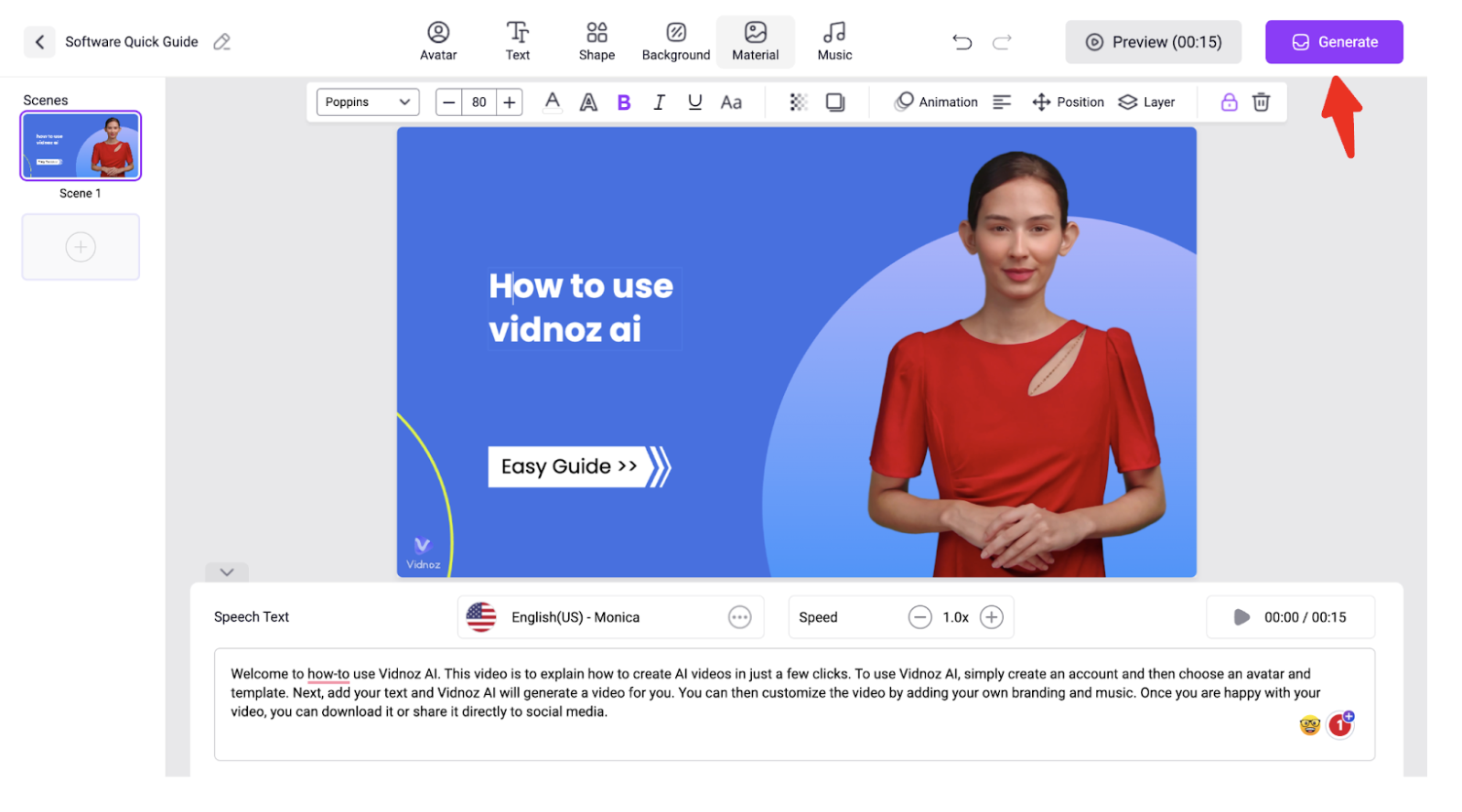Open the opacity checkerboard icon
The image size is (1462, 812).
pos(799,102)
